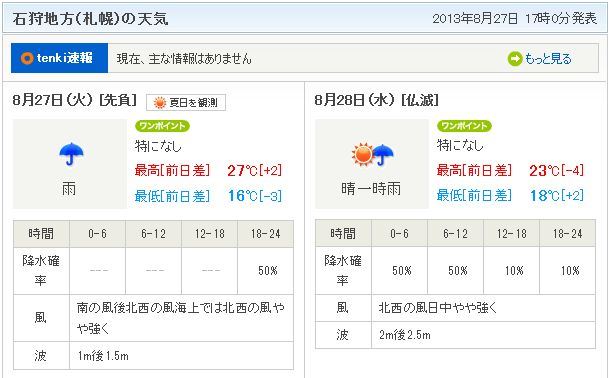Click the 夏日を観測 button
612x378 pixels.
(186, 103)
